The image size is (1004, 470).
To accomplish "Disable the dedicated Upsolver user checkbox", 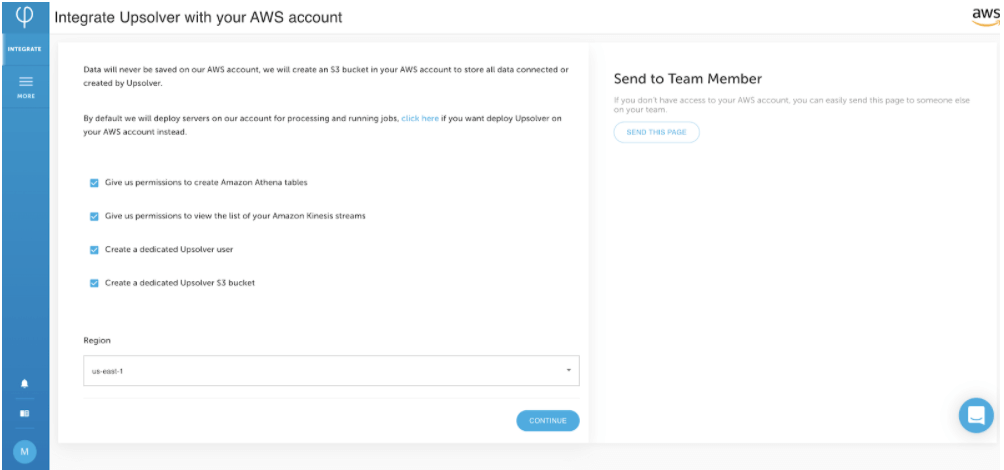I will pos(94,249).
